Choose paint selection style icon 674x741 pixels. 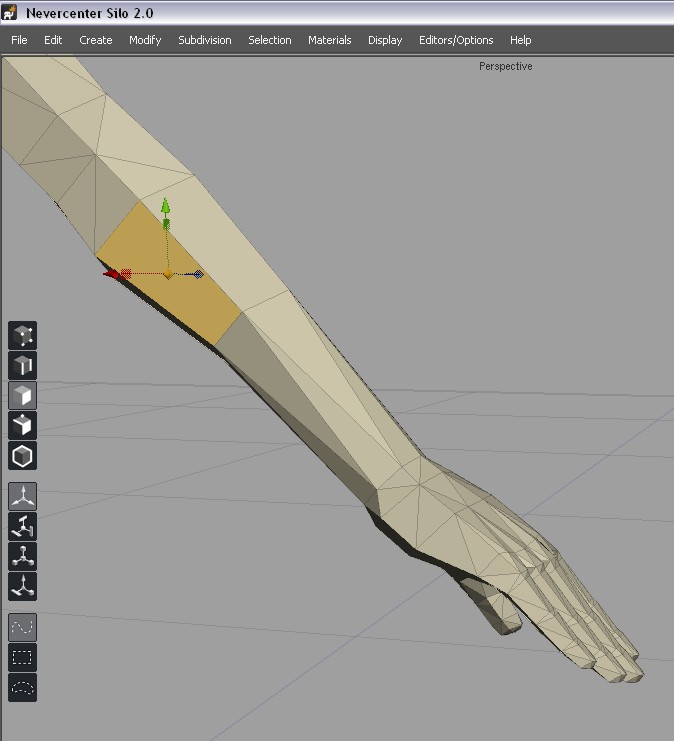(x=23, y=627)
